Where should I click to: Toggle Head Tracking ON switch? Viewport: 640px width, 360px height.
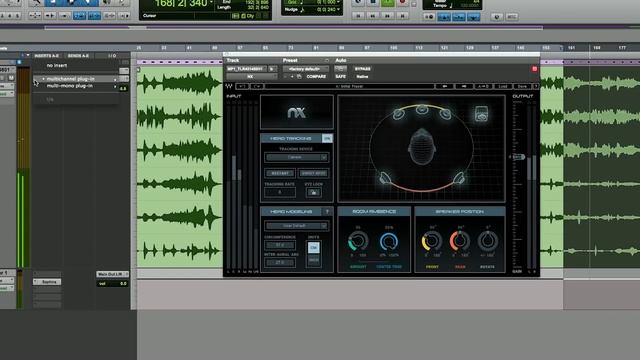point(327,138)
